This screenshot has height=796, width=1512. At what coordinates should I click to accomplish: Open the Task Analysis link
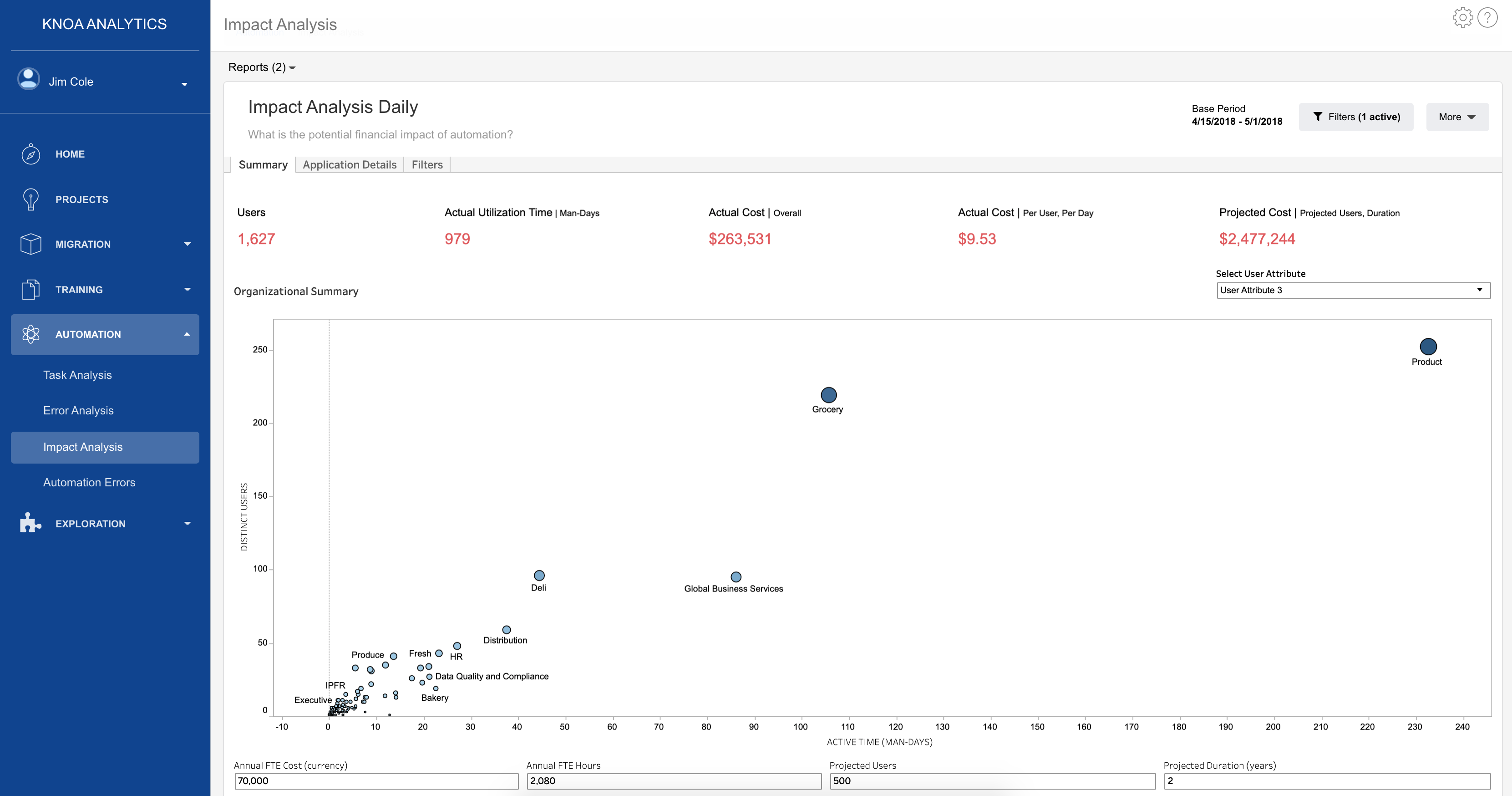click(77, 375)
